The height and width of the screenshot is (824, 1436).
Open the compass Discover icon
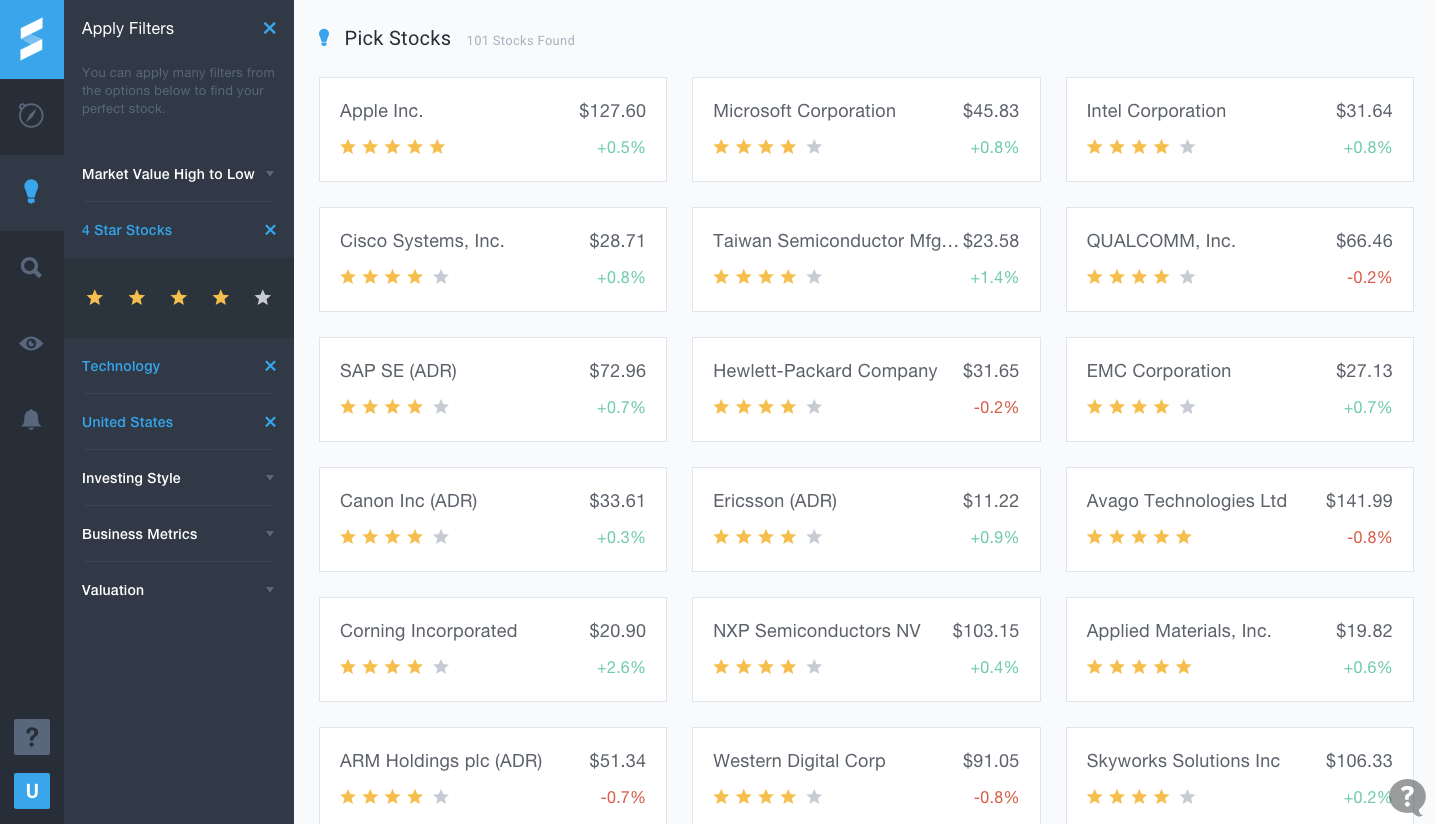pyautogui.click(x=32, y=116)
